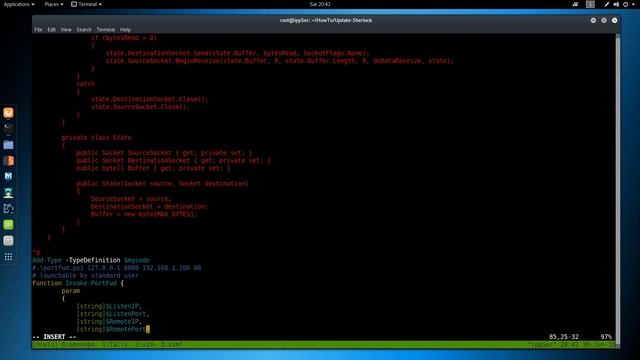Viewport: 640px width, 360px height.
Task: Click the "[string]$ListenPort," line
Action: (x=113, y=314)
